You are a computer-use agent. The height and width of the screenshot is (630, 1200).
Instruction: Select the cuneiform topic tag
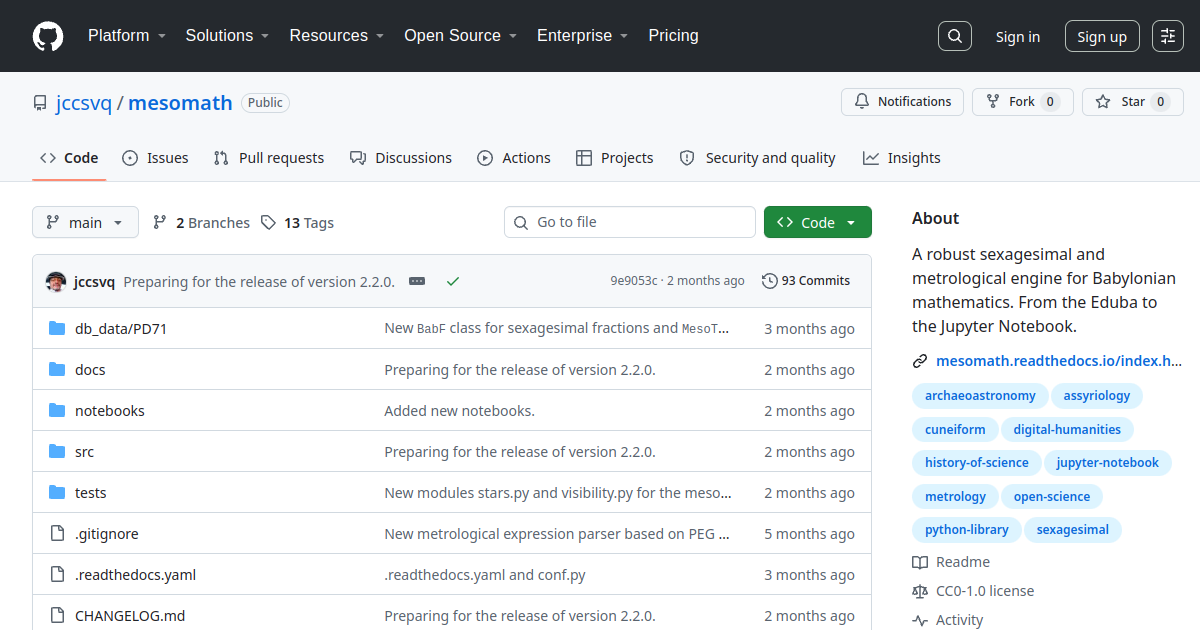pyautogui.click(x=955, y=429)
